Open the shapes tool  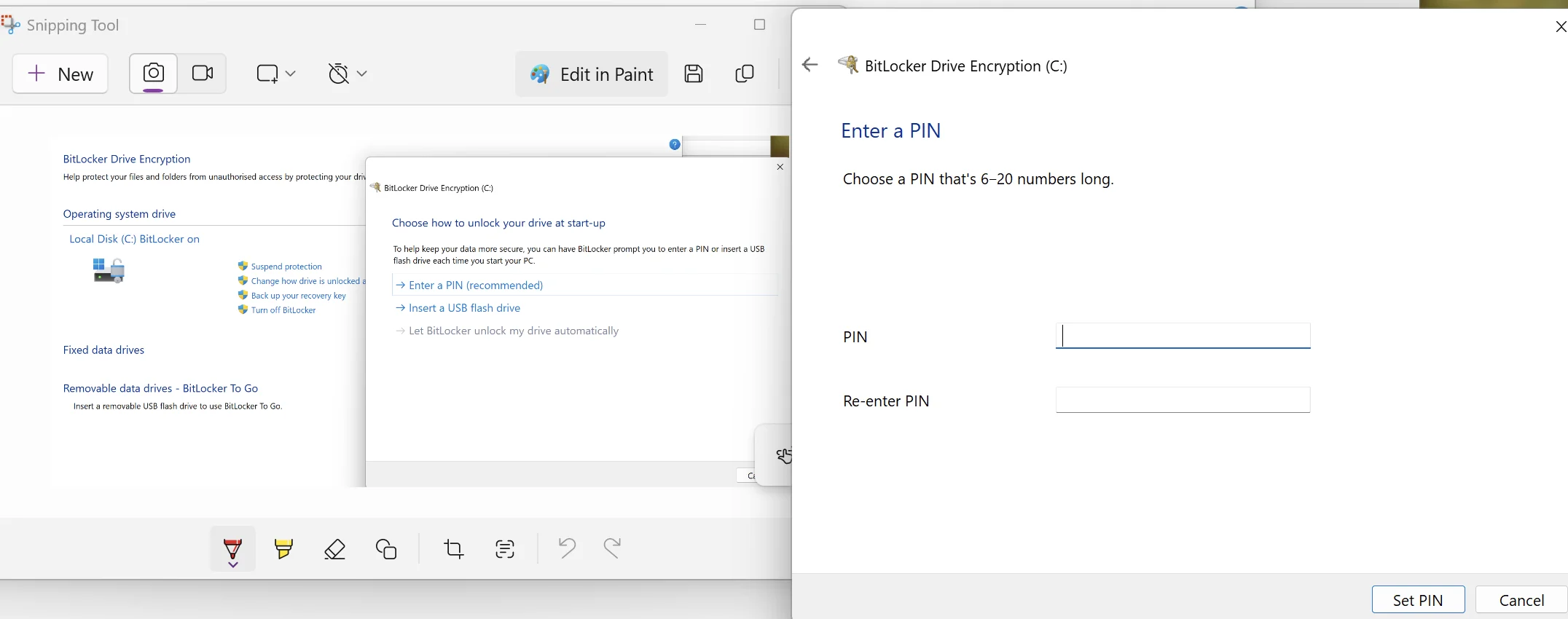pos(386,548)
